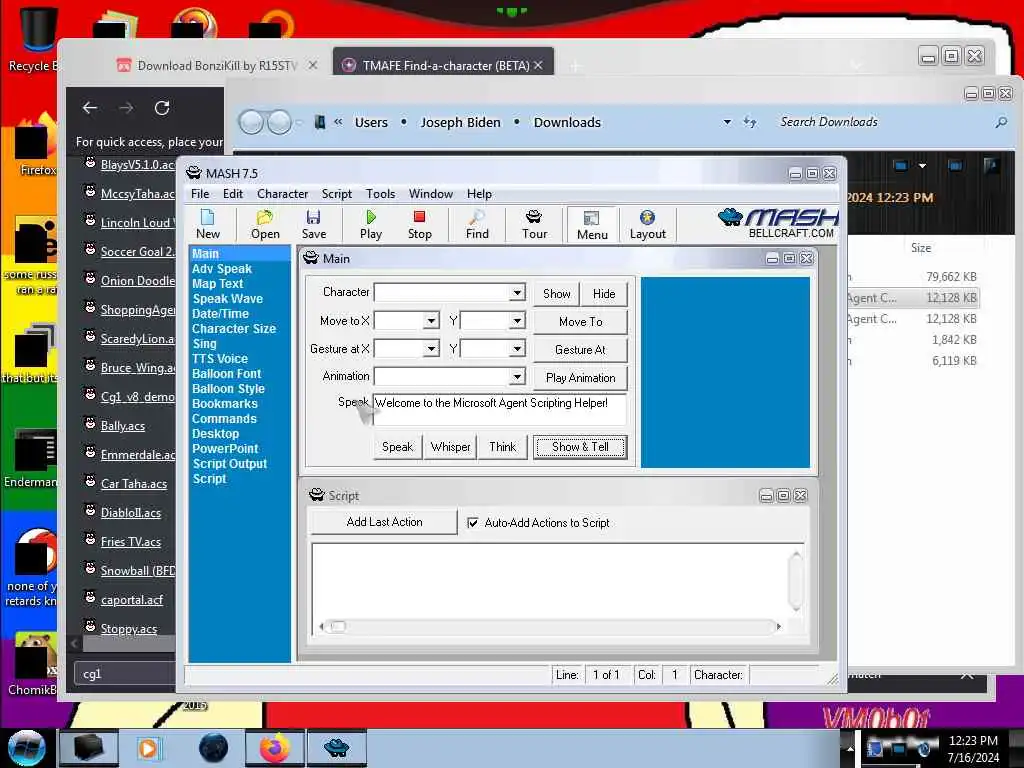Click the MASH taskbar icon
The height and width of the screenshot is (768, 1024).
336,748
